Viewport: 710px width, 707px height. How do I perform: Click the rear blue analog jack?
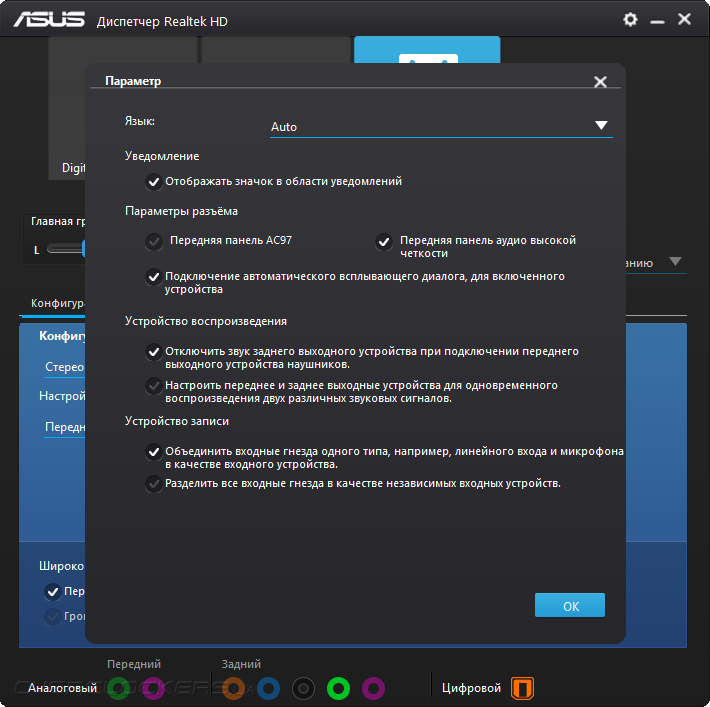point(269,688)
